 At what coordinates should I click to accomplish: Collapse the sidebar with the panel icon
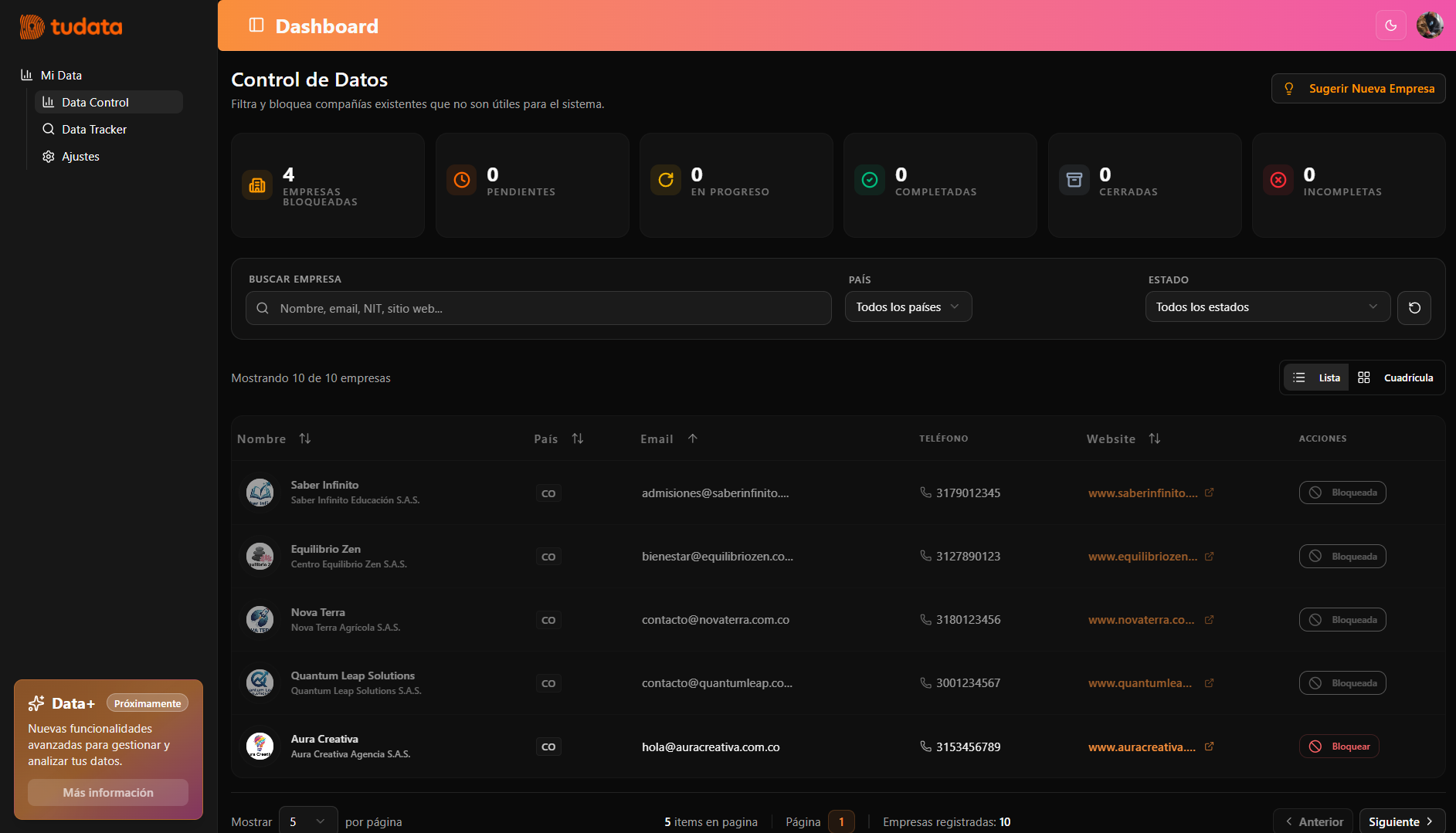256,25
